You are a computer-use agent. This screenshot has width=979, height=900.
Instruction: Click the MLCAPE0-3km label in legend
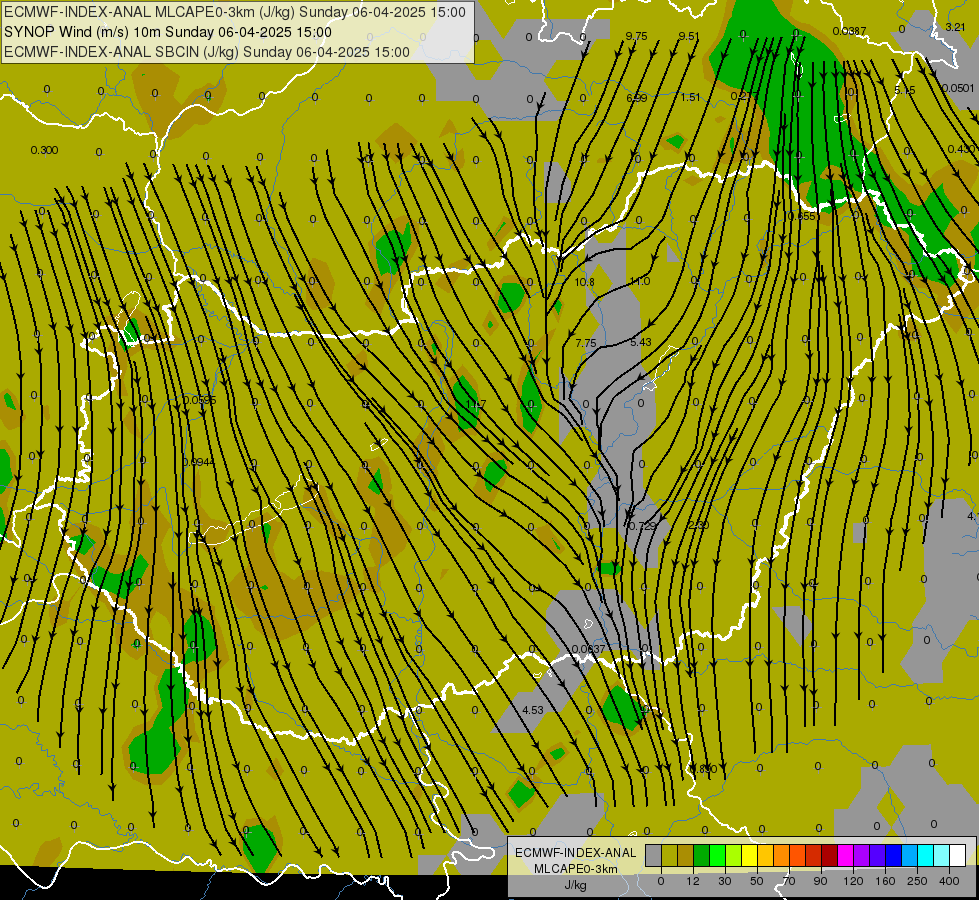point(576,869)
